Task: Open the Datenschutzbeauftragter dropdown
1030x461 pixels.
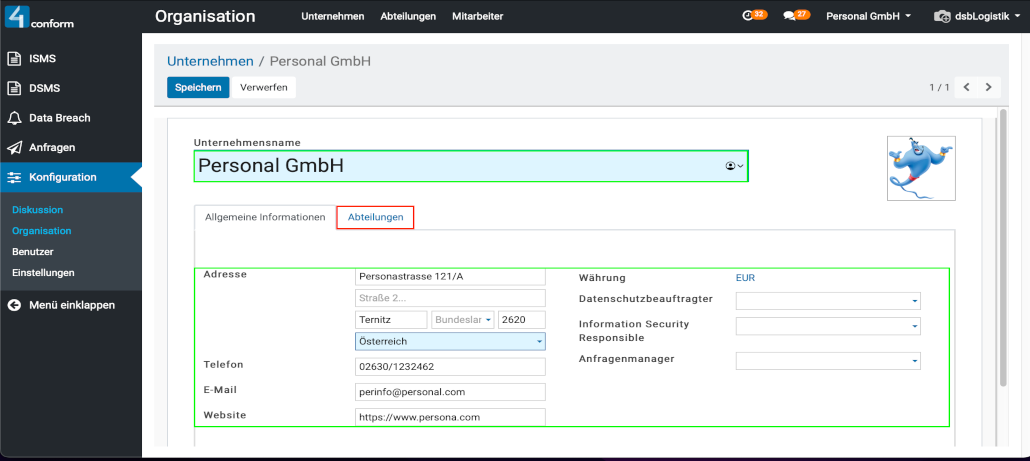Action: coord(914,301)
